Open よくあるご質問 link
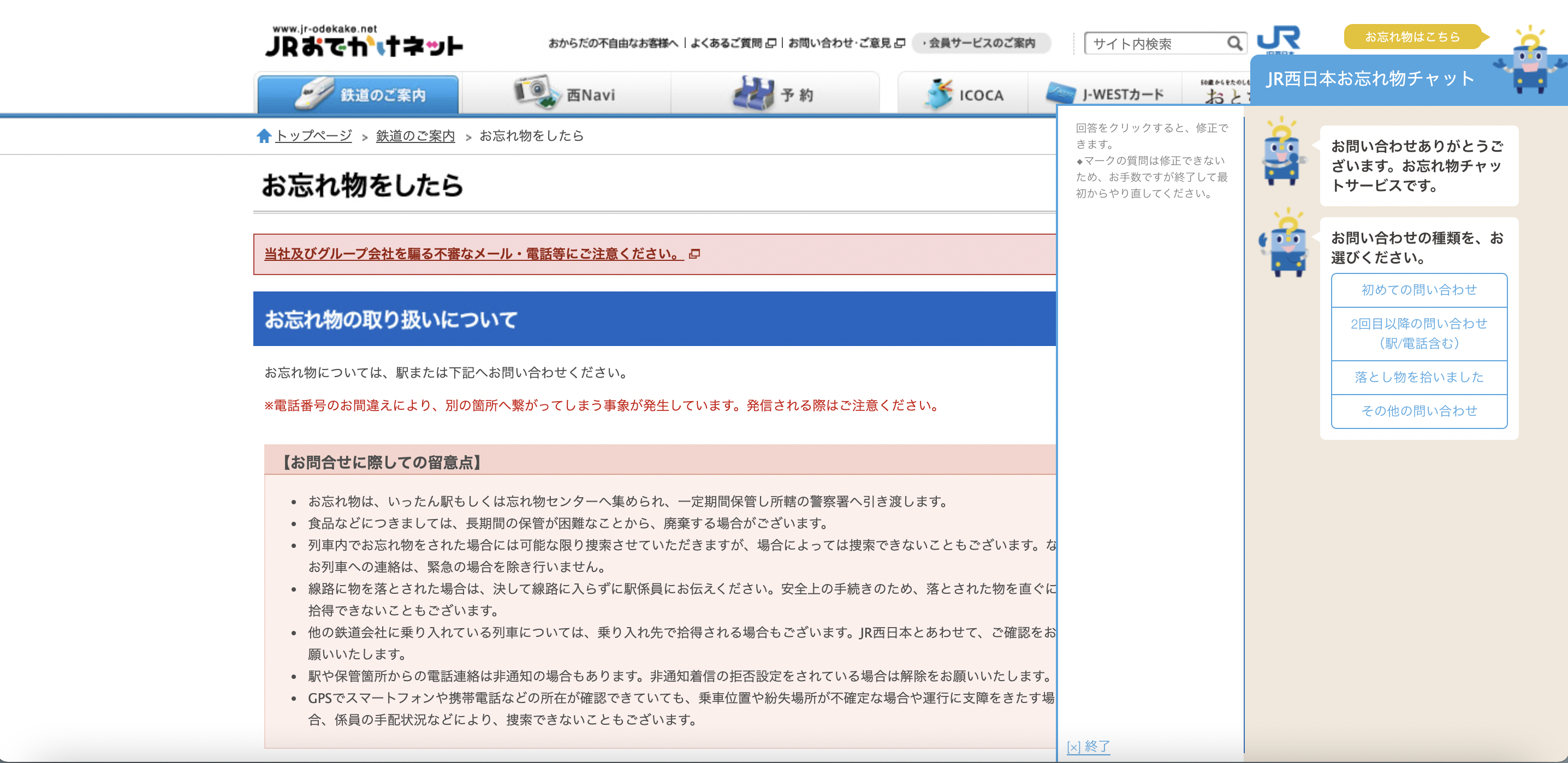Screen dimensions: 1568x763 pyautogui.click(x=733, y=43)
